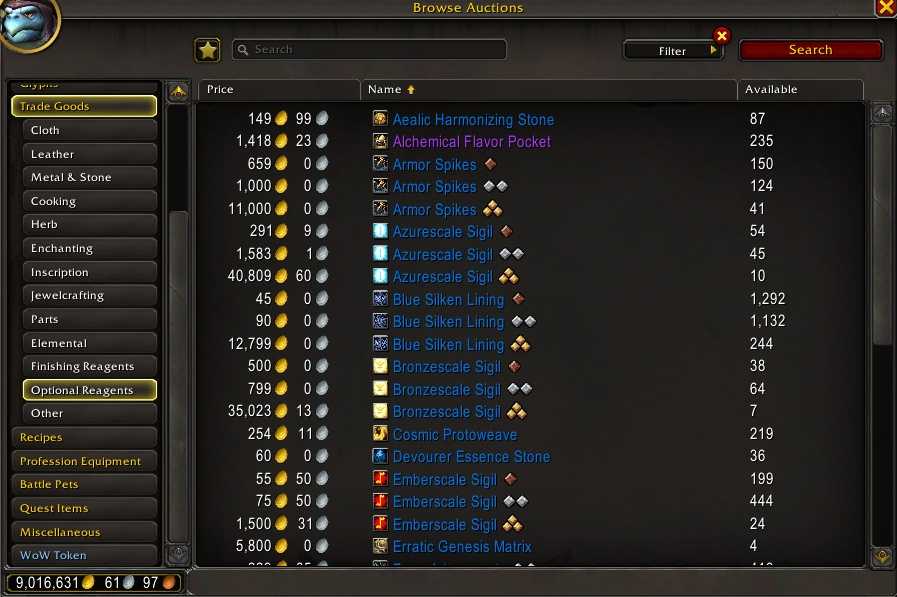Click the category list scroll-up arrow
Viewport: 897px width, 597px height.
click(x=178, y=91)
